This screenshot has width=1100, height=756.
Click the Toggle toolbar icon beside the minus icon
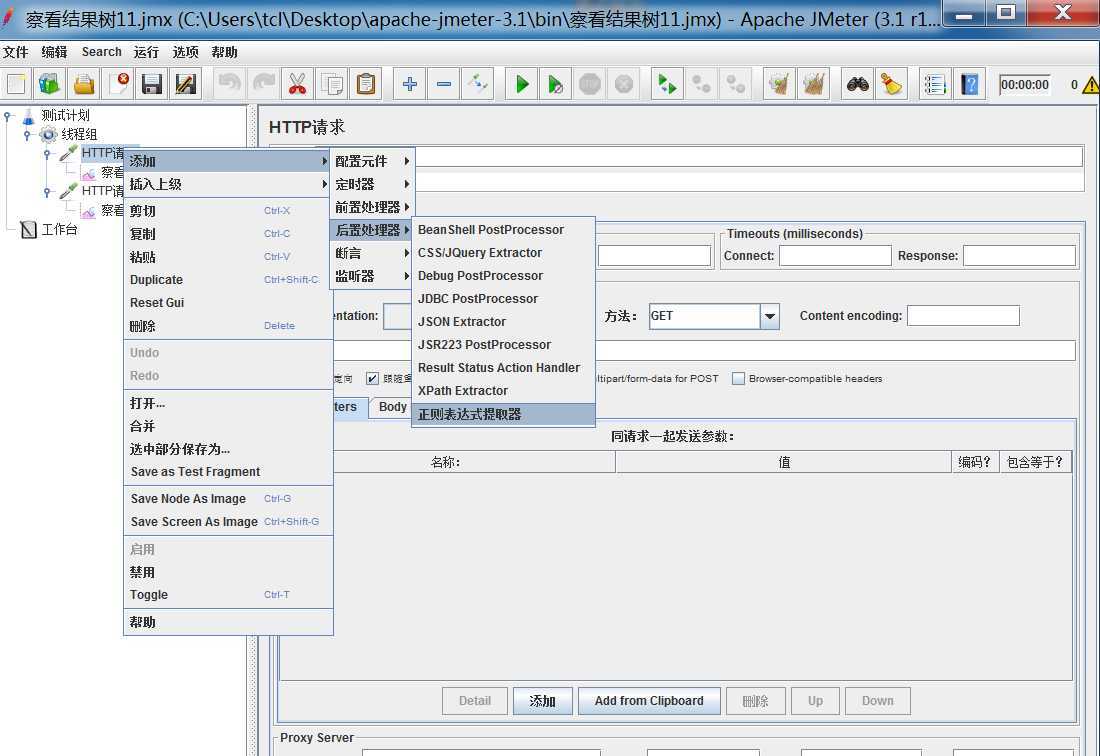tap(478, 85)
